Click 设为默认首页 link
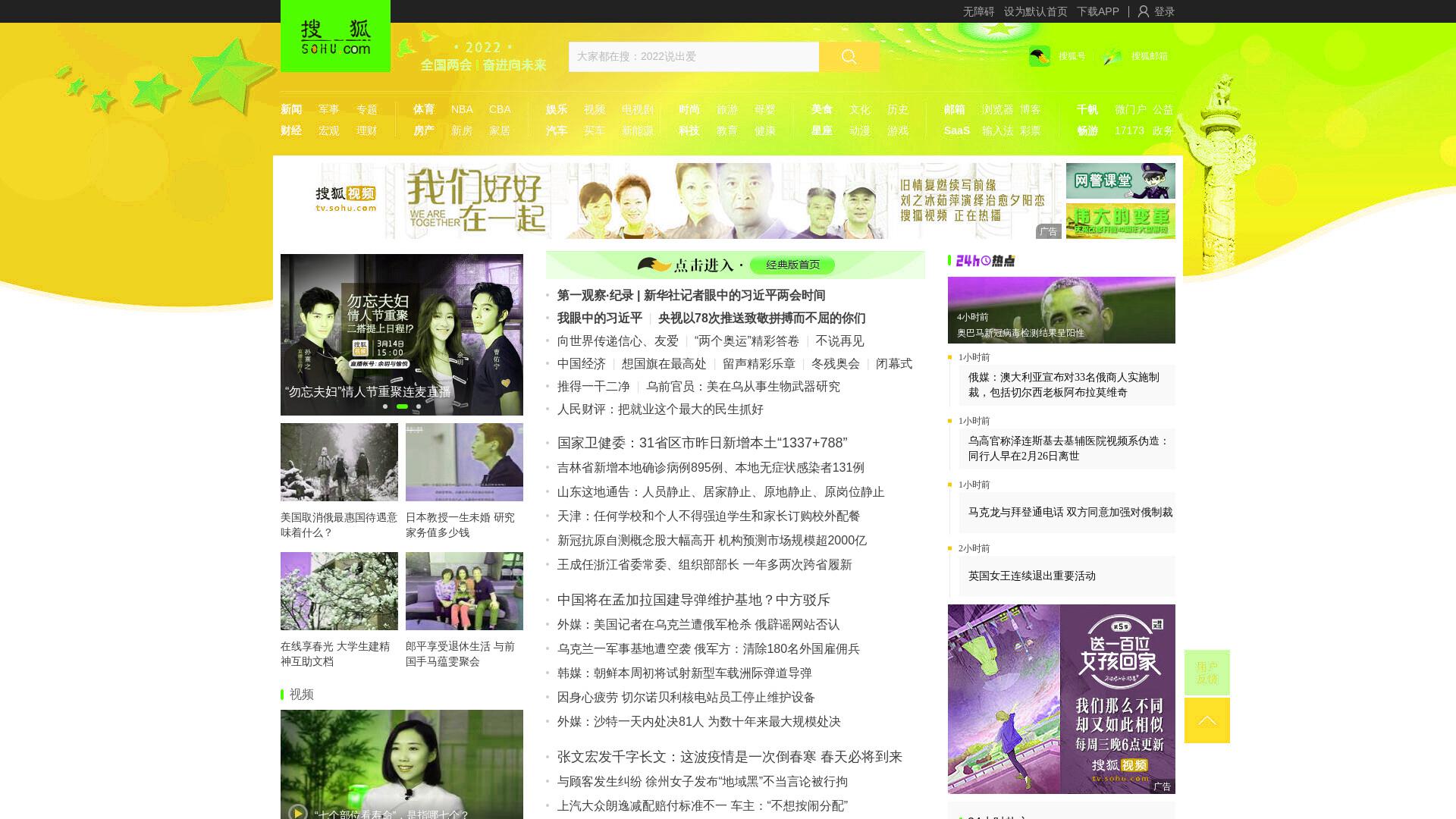Screen dimensions: 1456x819 [x=1035, y=11]
